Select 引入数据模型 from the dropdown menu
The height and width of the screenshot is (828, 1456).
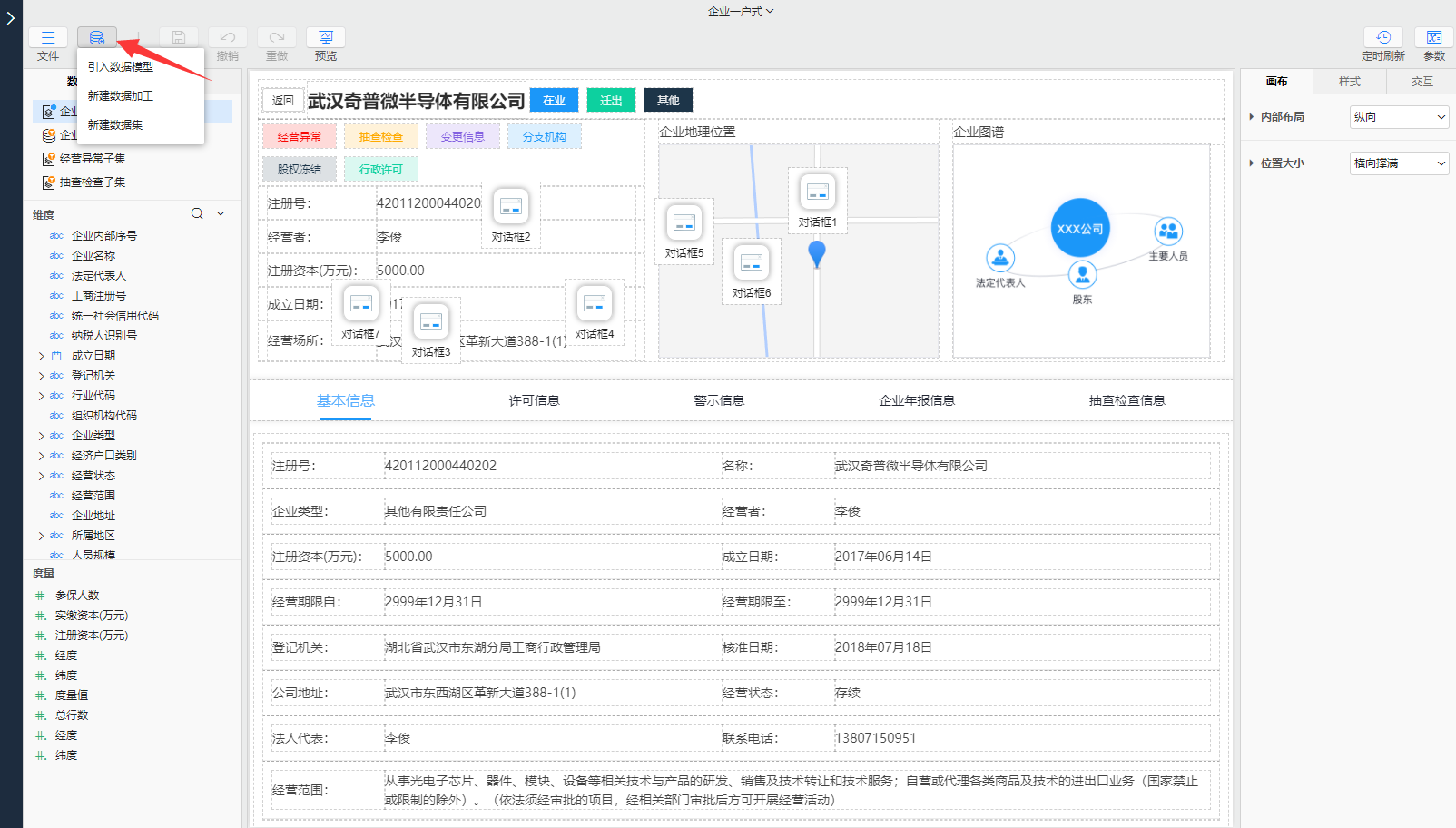121,67
